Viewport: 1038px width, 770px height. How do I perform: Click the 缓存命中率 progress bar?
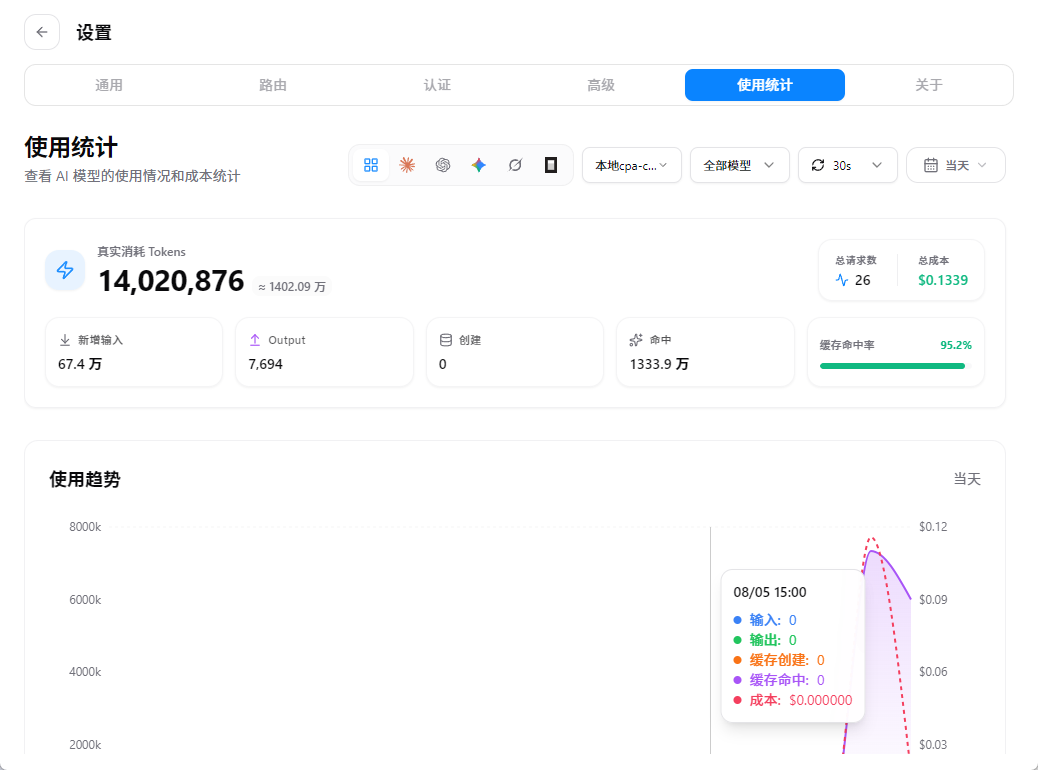click(x=896, y=365)
